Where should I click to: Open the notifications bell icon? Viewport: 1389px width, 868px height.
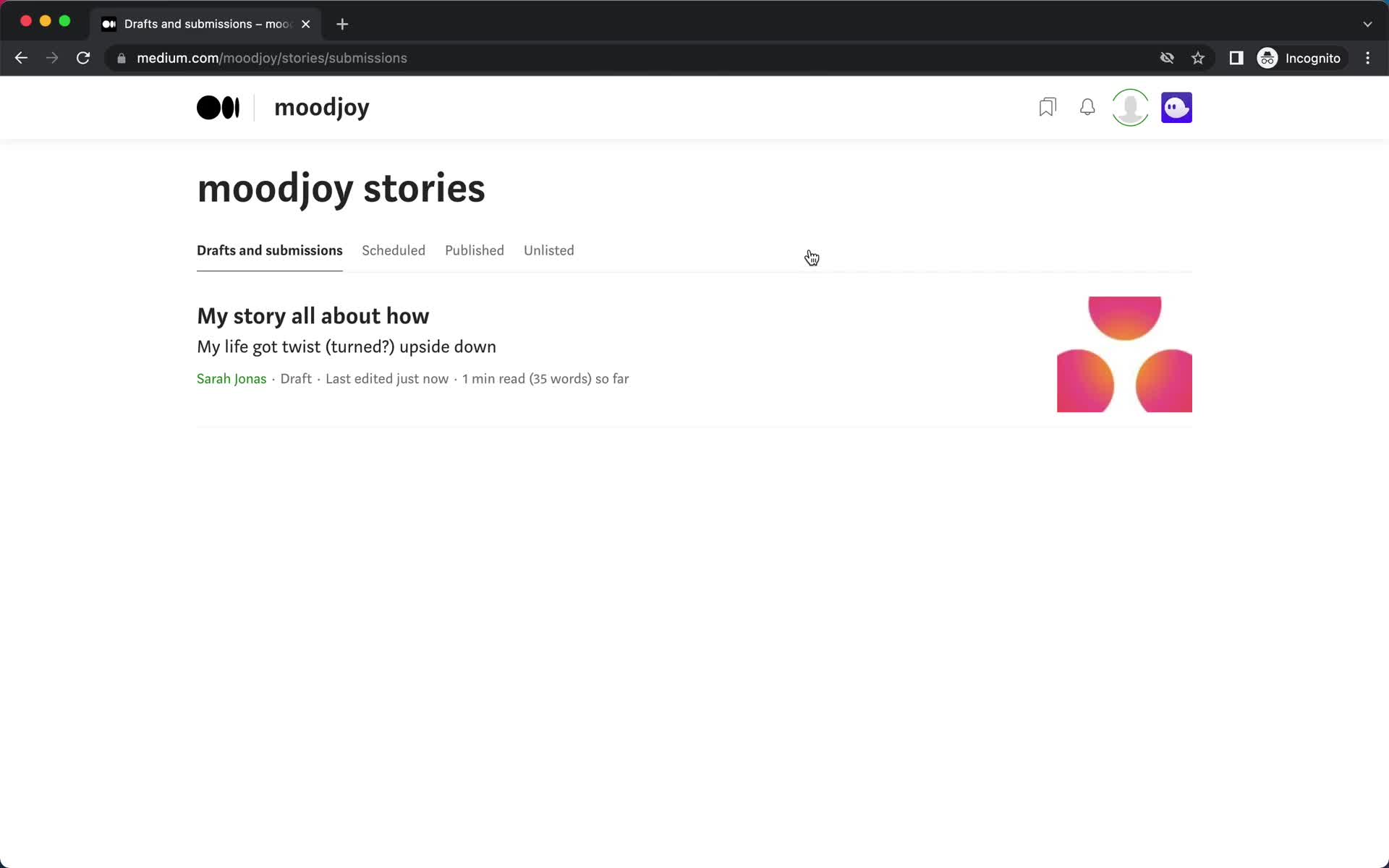click(x=1087, y=107)
